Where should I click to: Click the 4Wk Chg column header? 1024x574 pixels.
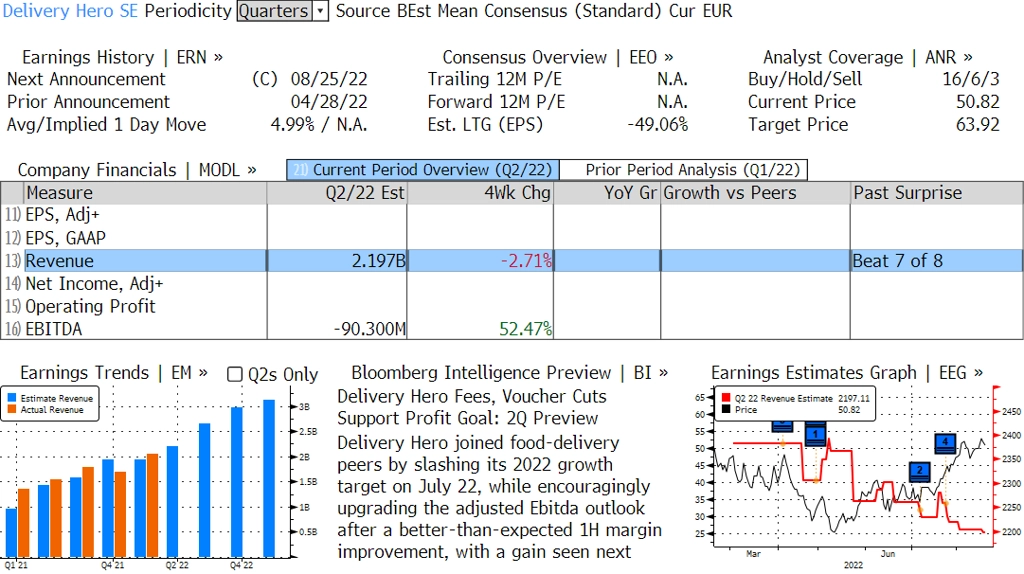pos(480,193)
